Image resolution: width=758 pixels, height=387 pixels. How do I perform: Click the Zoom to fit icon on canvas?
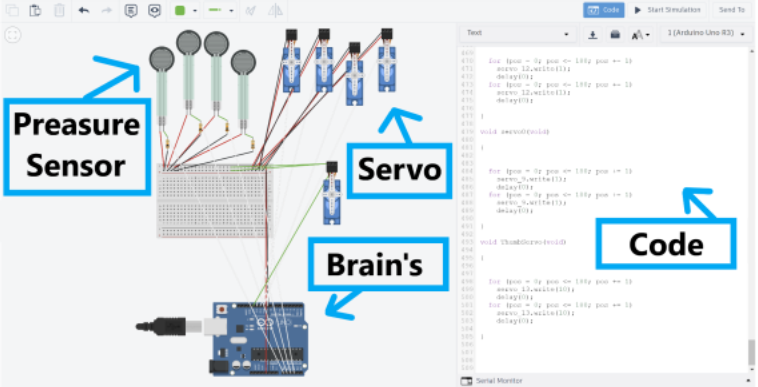click(13, 35)
